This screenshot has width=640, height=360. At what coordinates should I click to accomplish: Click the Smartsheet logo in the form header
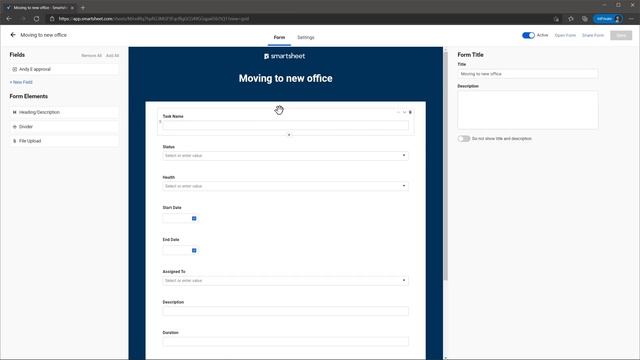(284, 56)
